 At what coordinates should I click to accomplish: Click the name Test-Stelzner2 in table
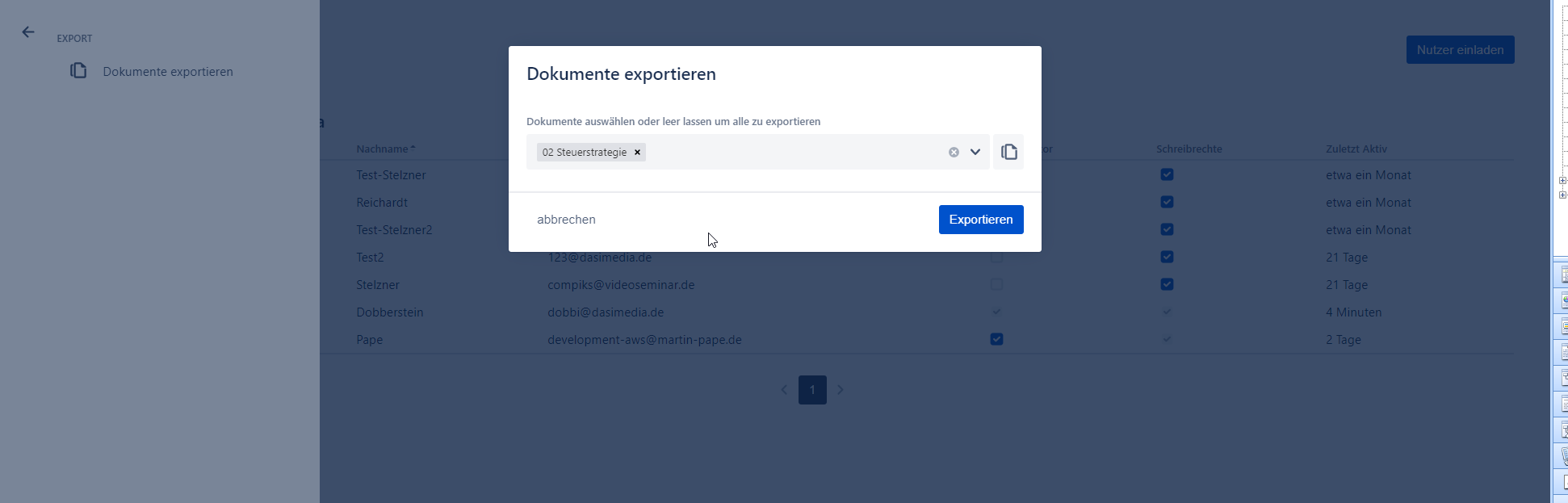pyautogui.click(x=394, y=230)
